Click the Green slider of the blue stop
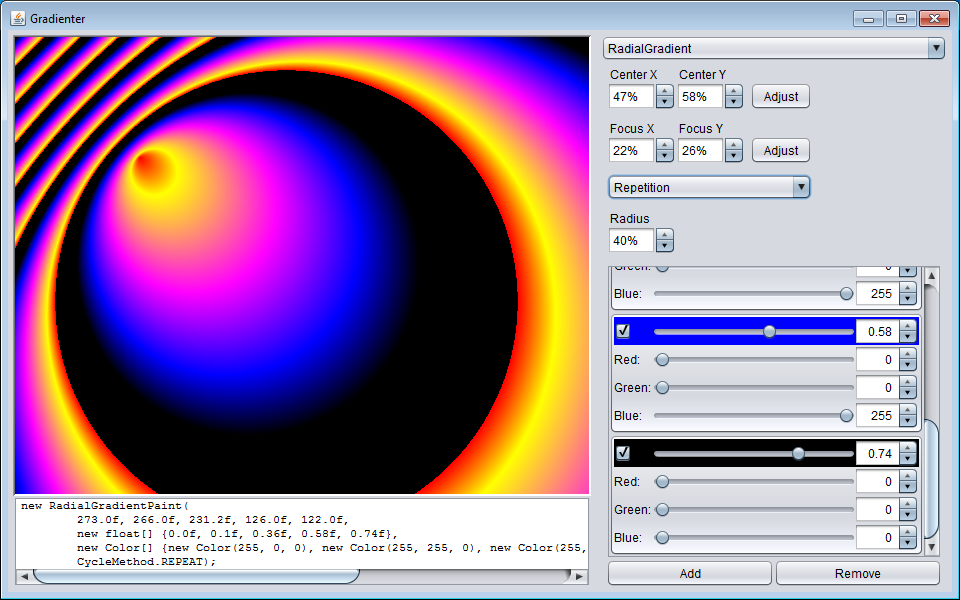The image size is (960, 600). pos(754,388)
